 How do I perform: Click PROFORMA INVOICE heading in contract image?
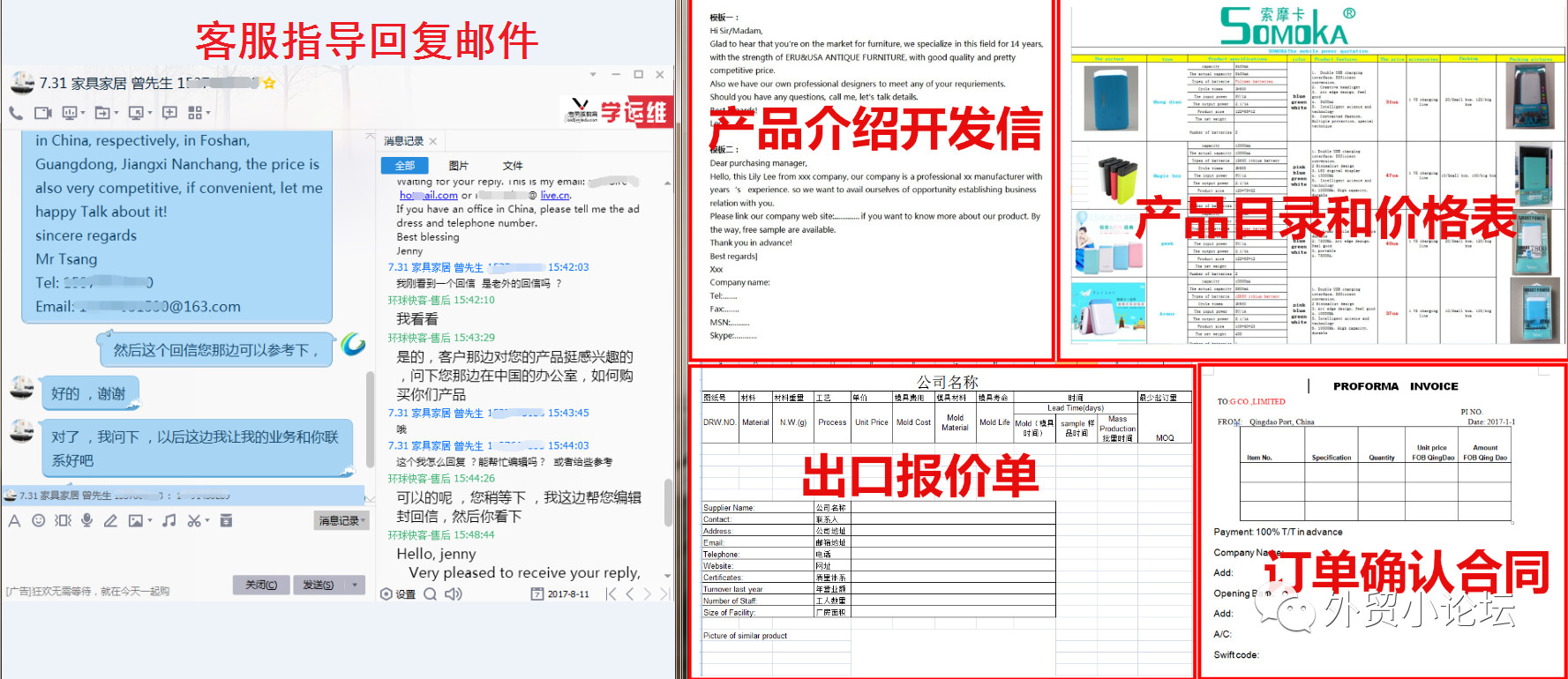tap(1396, 386)
